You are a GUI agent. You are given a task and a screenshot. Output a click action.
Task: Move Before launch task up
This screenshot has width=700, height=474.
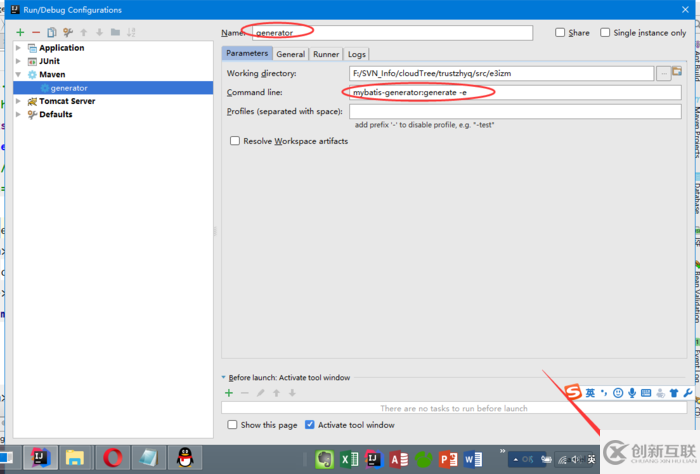[276, 393]
